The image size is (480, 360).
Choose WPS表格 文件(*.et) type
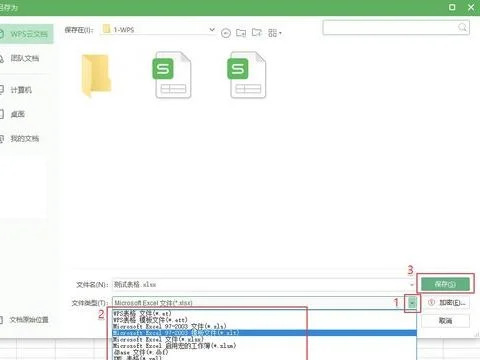coord(264,313)
